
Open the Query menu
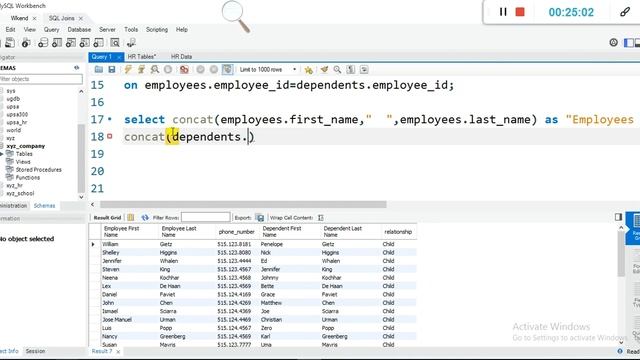(x=51, y=29)
